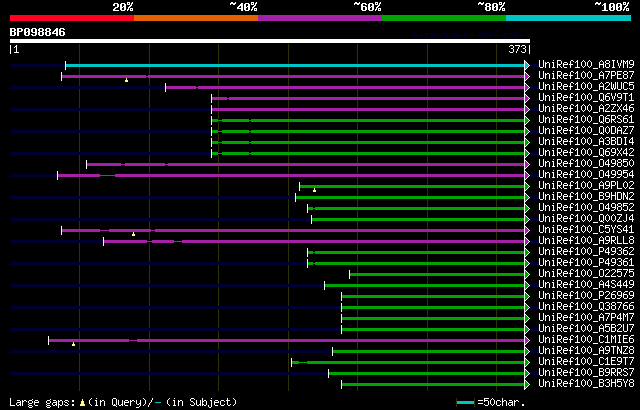
Task: Click the cyan 50char scale bar
Action: [465, 403]
